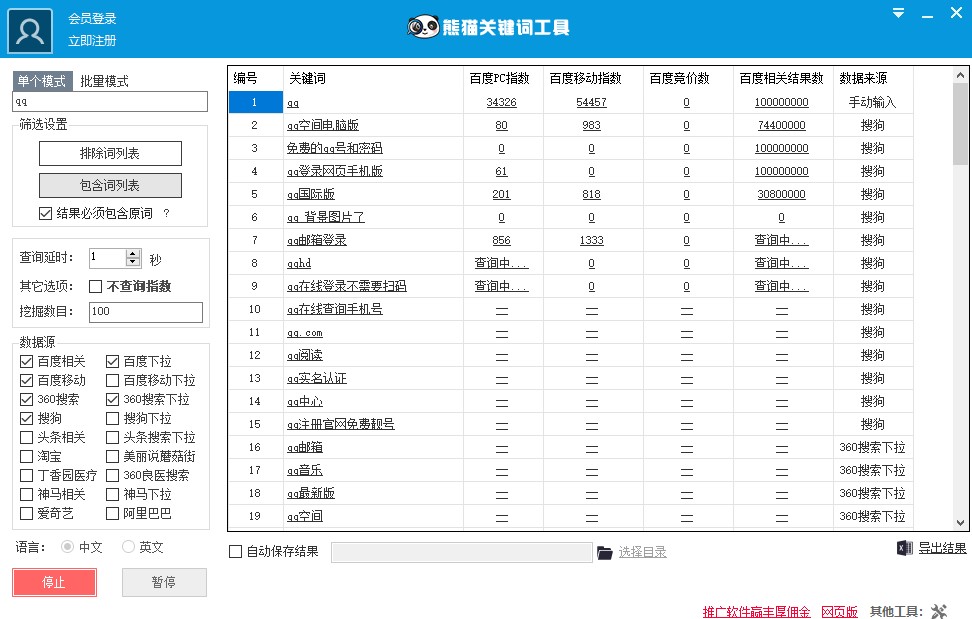972x619 pixels.
Task: Enable 头条搜索下拉 checkbox
Action: pyautogui.click(x=112, y=437)
